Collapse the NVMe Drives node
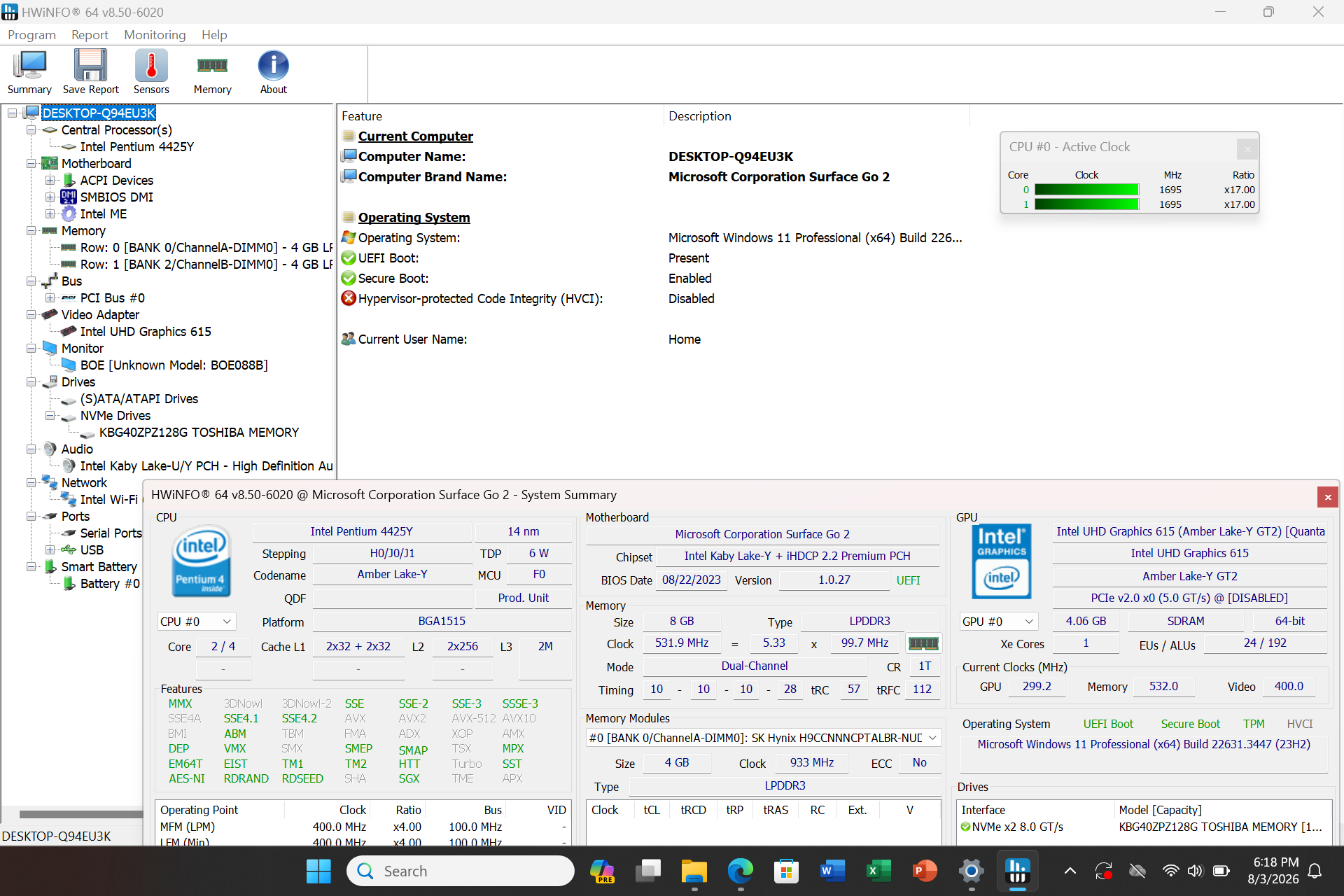The image size is (1344, 896). (x=50, y=416)
